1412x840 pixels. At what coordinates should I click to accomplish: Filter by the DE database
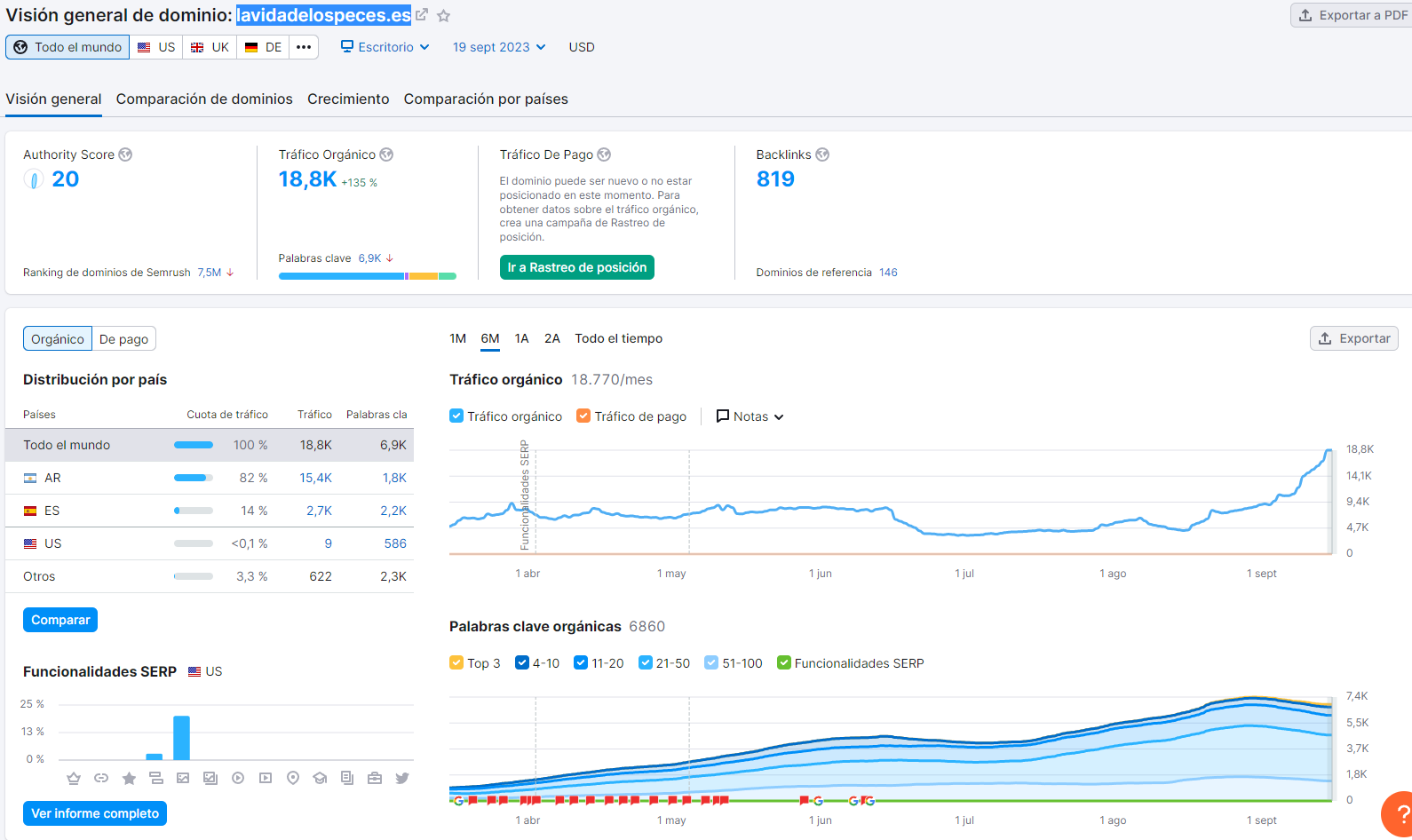pyautogui.click(x=264, y=47)
